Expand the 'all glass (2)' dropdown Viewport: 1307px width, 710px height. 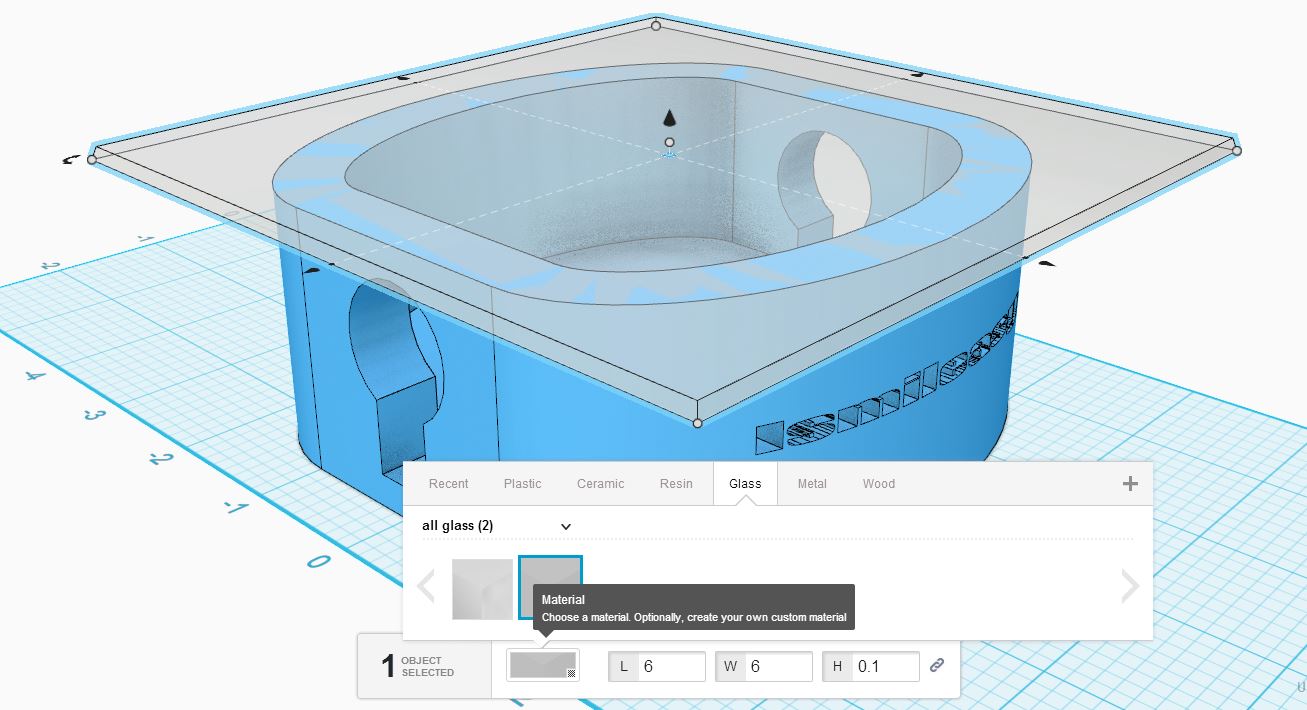click(x=496, y=526)
